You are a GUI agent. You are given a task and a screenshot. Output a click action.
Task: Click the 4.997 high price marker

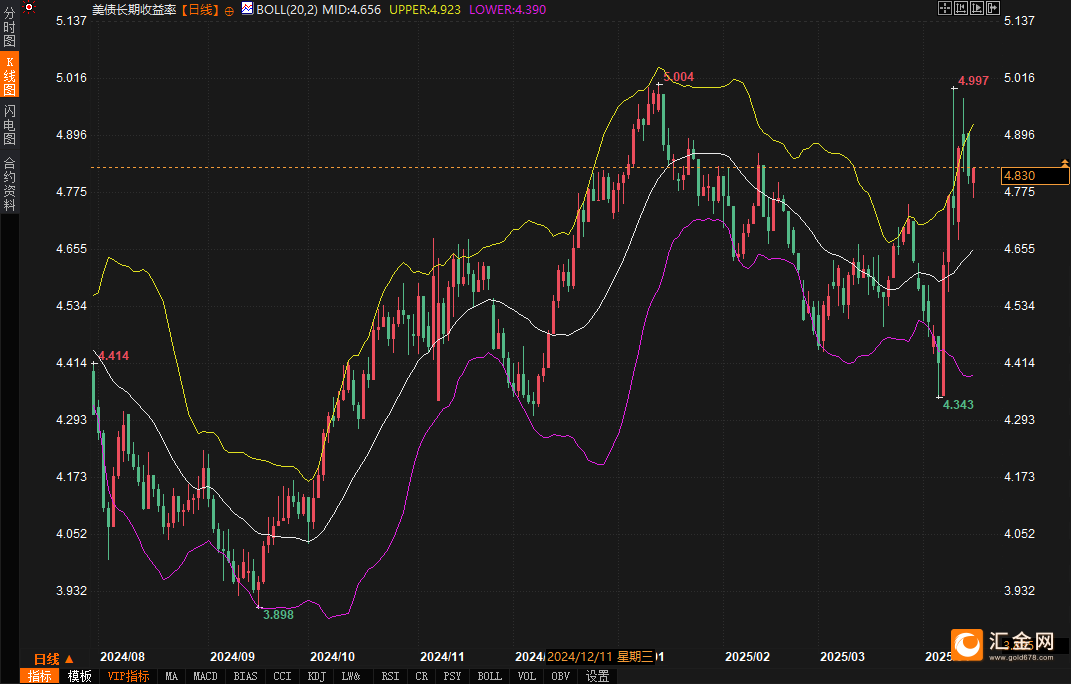pos(973,81)
